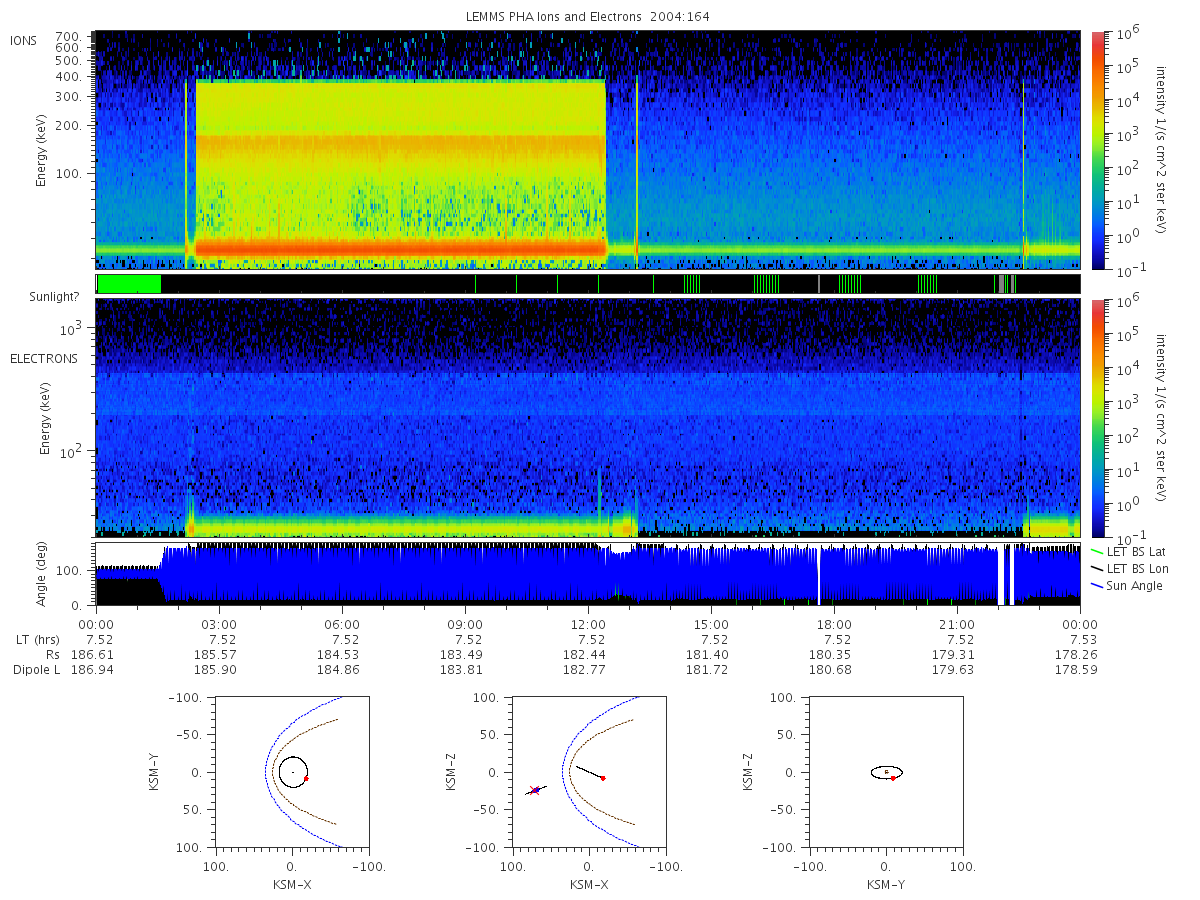Click the 'Sun Angle' legend entry
This screenshot has width=1200, height=900.
(1127, 585)
